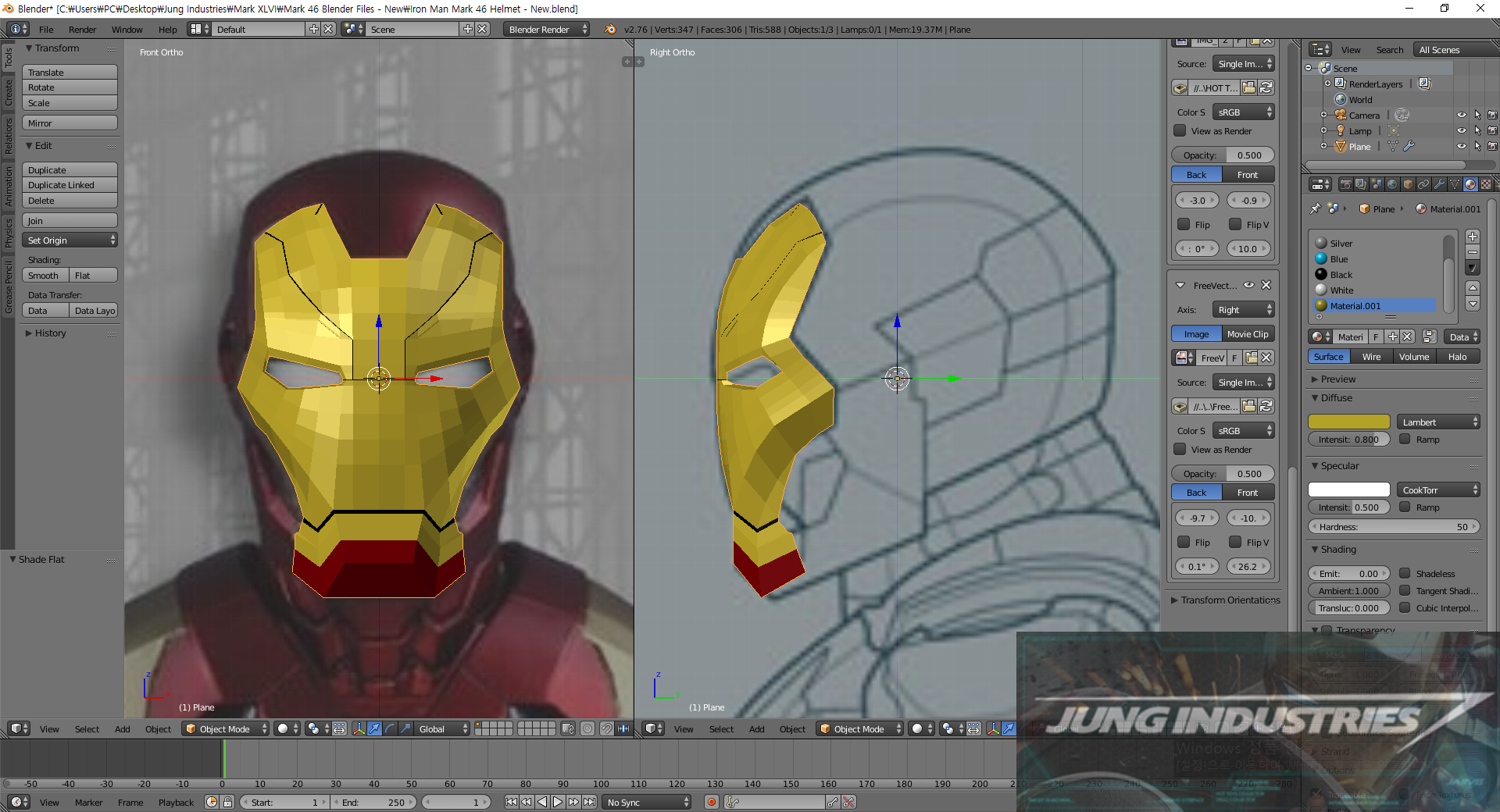Open the No Sync playback dropdown
This screenshot has height=812, width=1500.
point(648,802)
